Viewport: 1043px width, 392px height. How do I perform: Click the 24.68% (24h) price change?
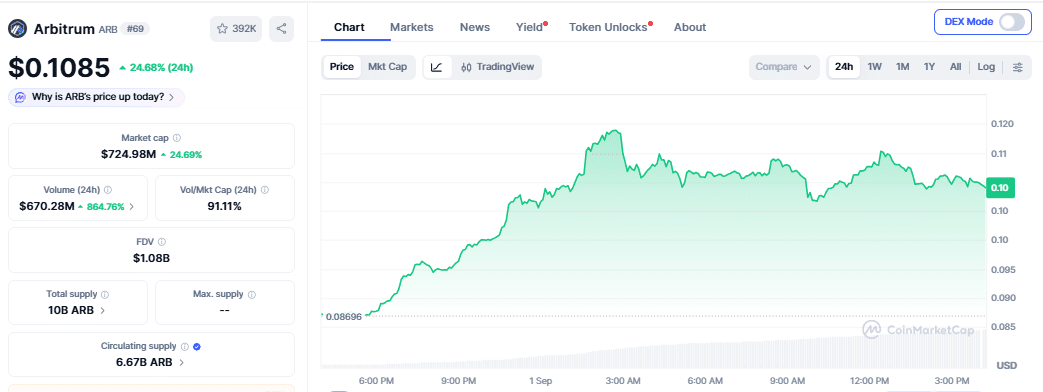[156, 67]
